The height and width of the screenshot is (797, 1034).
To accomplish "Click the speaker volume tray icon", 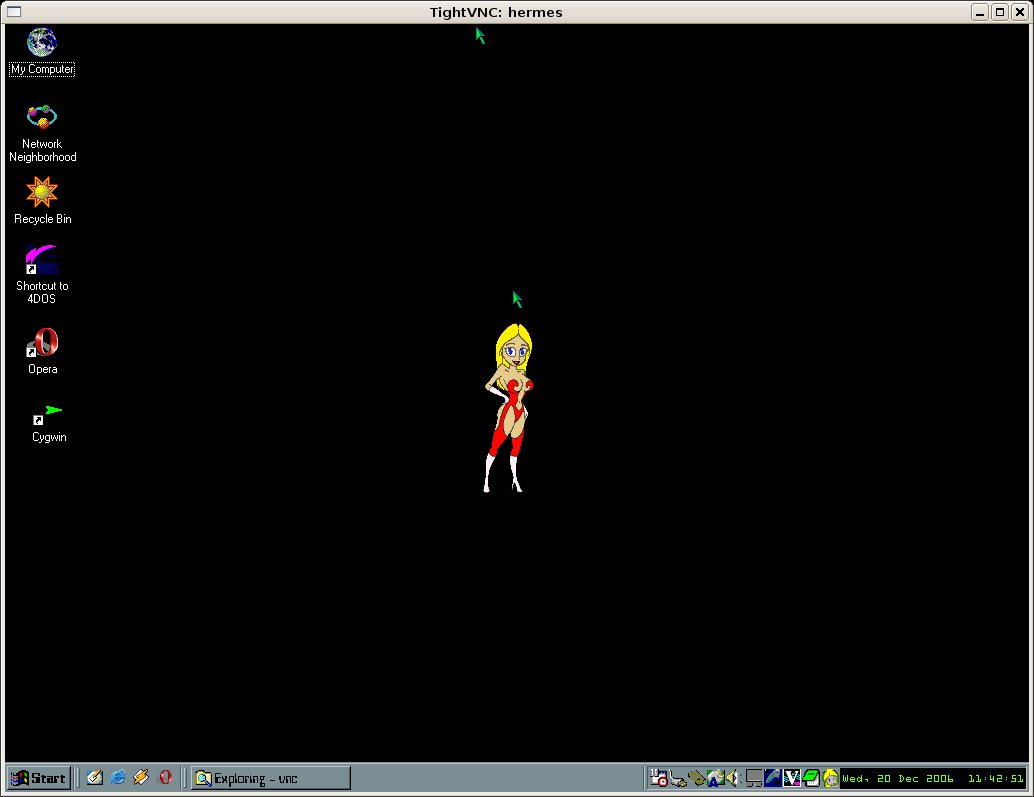I will click(x=731, y=778).
